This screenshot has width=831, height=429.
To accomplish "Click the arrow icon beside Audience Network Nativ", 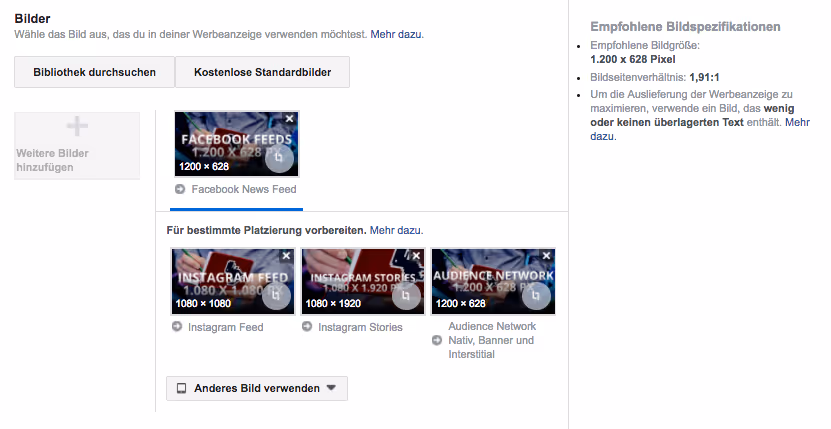I will pyautogui.click(x=437, y=340).
